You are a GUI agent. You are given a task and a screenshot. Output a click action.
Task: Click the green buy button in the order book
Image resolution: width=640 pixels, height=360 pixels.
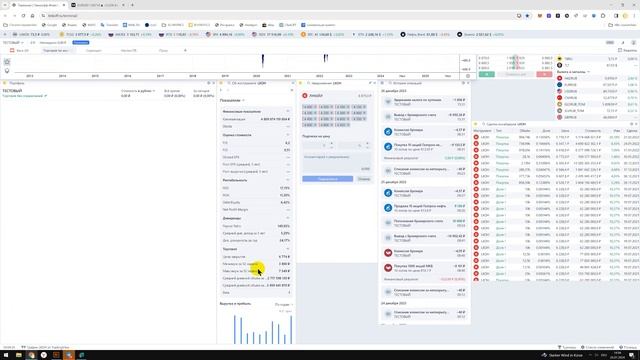click(487, 74)
